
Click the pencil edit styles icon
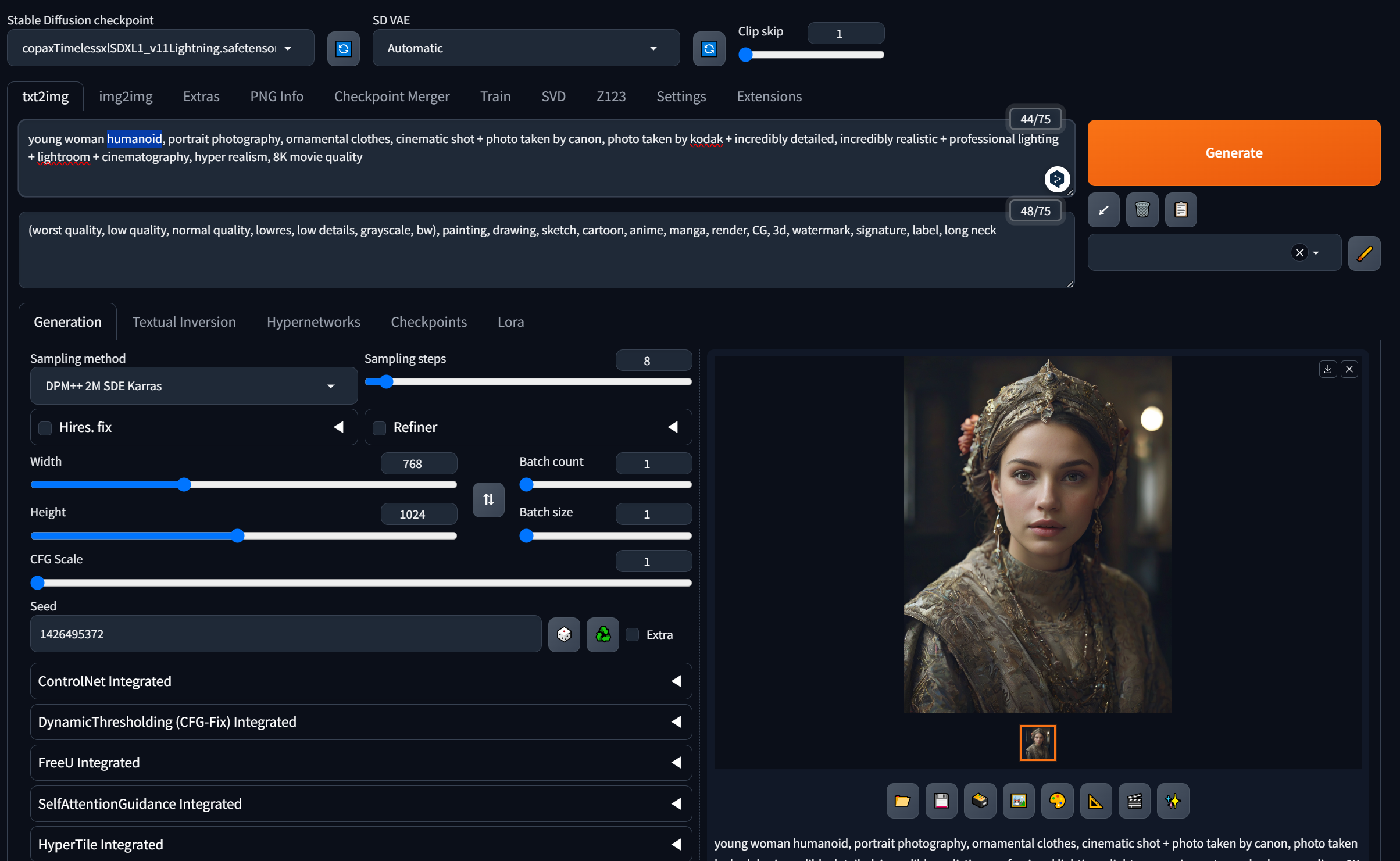(x=1364, y=253)
